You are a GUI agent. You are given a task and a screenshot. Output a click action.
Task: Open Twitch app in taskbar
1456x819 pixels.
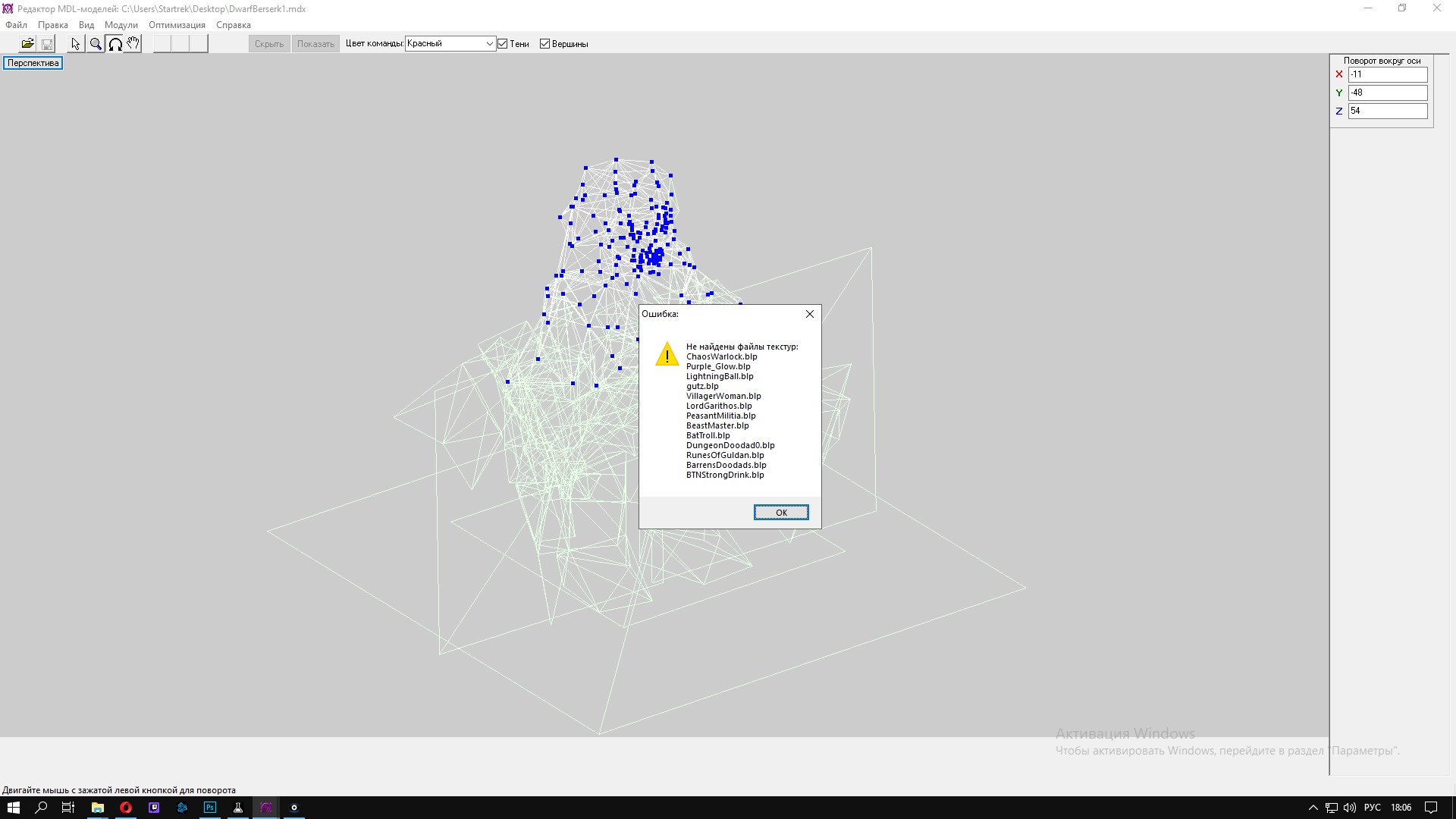pos(154,808)
